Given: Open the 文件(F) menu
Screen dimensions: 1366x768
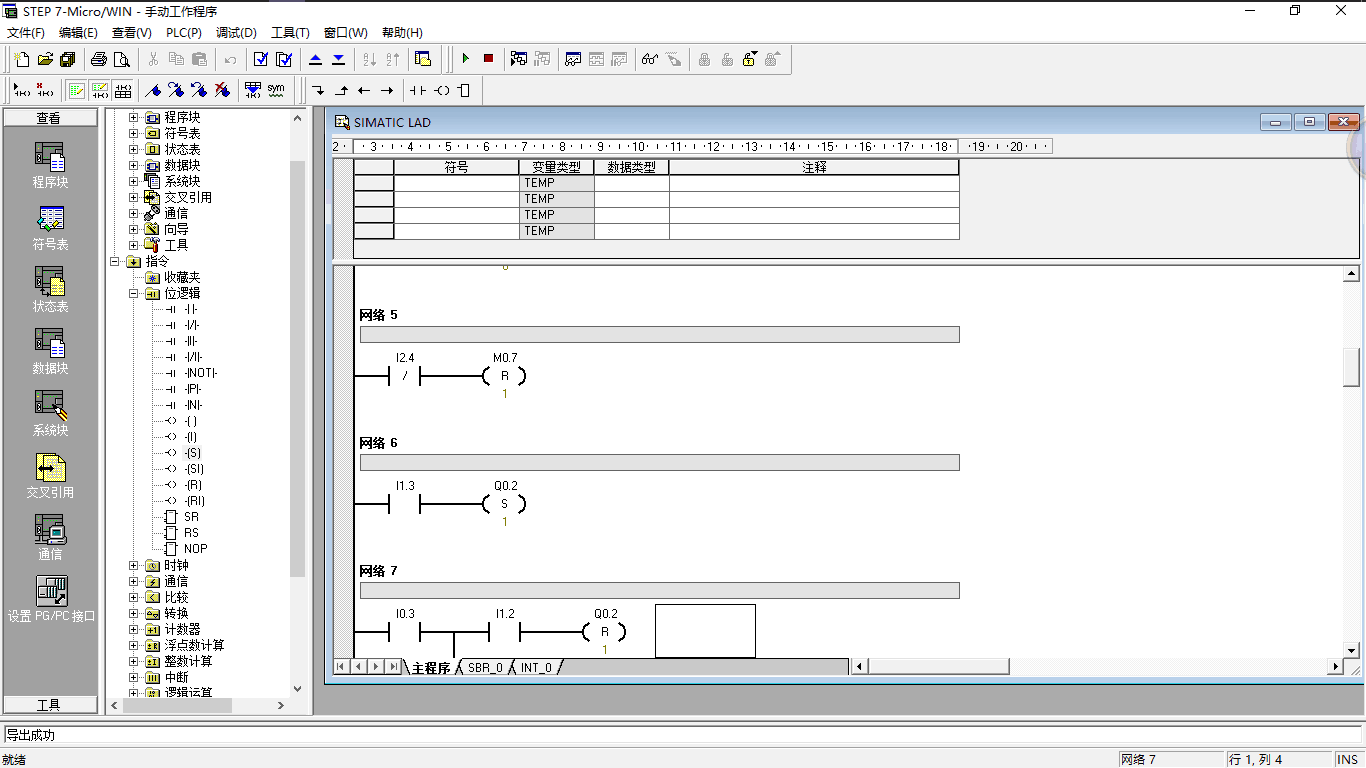Looking at the screenshot, I should click(x=26, y=33).
